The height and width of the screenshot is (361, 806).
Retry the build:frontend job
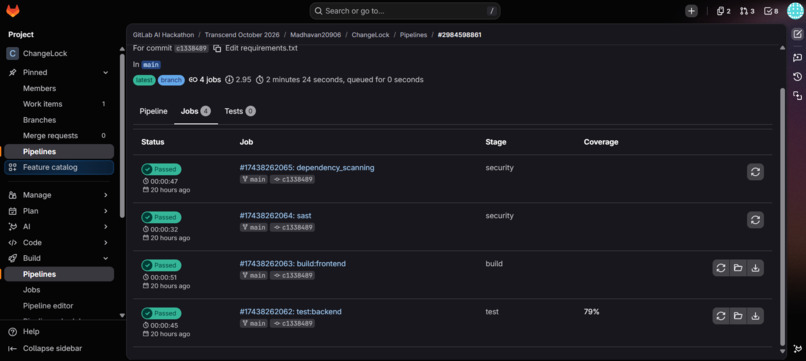coord(721,268)
